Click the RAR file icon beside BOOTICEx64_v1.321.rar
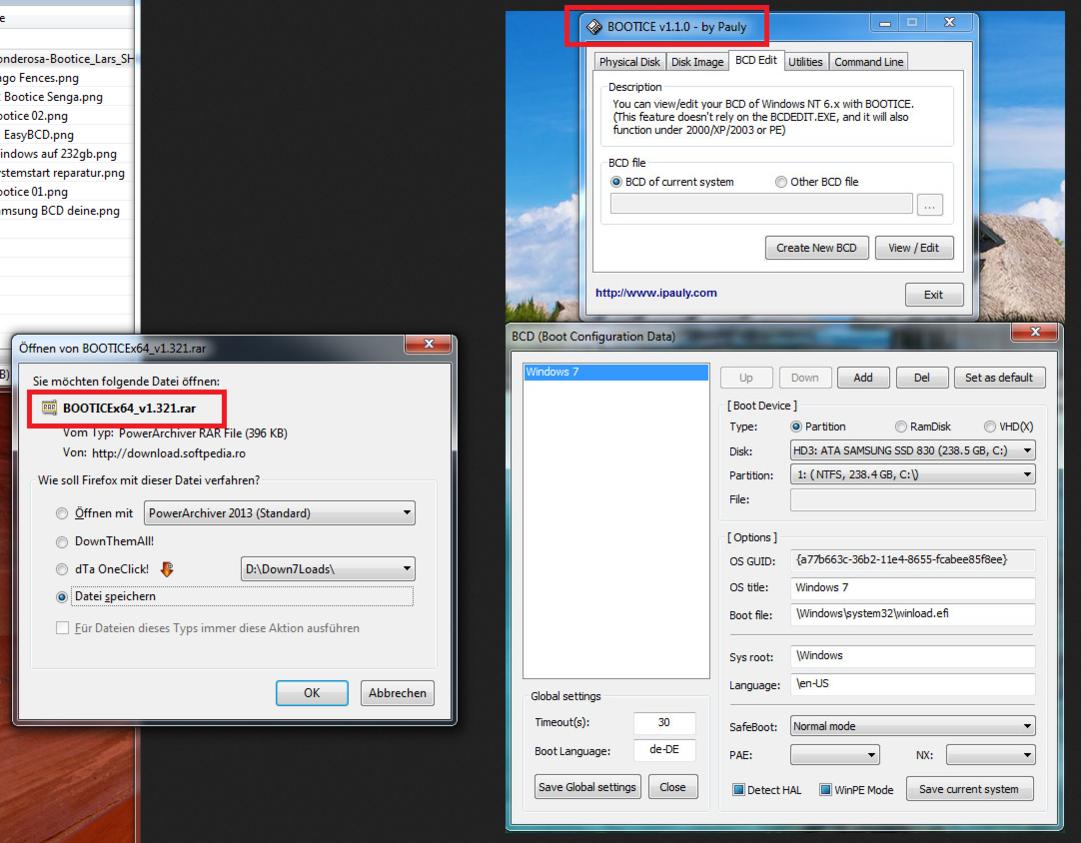The width and height of the screenshot is (1081, 843). point(50,407)
